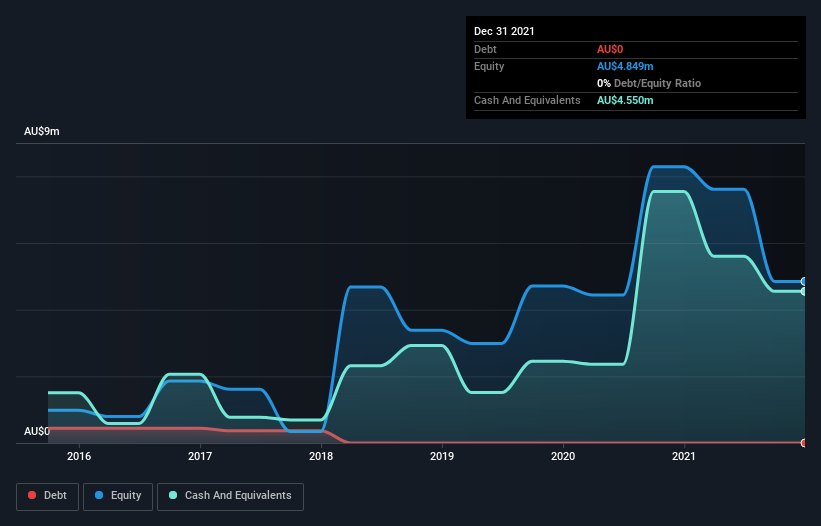
Task: Toggle the Equity series legend button
Action: tap(118, 496)
